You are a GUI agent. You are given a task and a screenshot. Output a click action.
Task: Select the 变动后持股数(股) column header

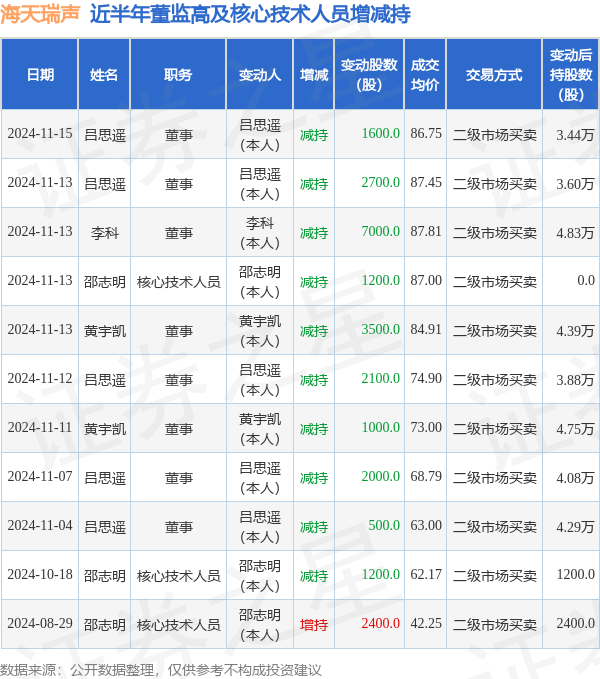571,74
